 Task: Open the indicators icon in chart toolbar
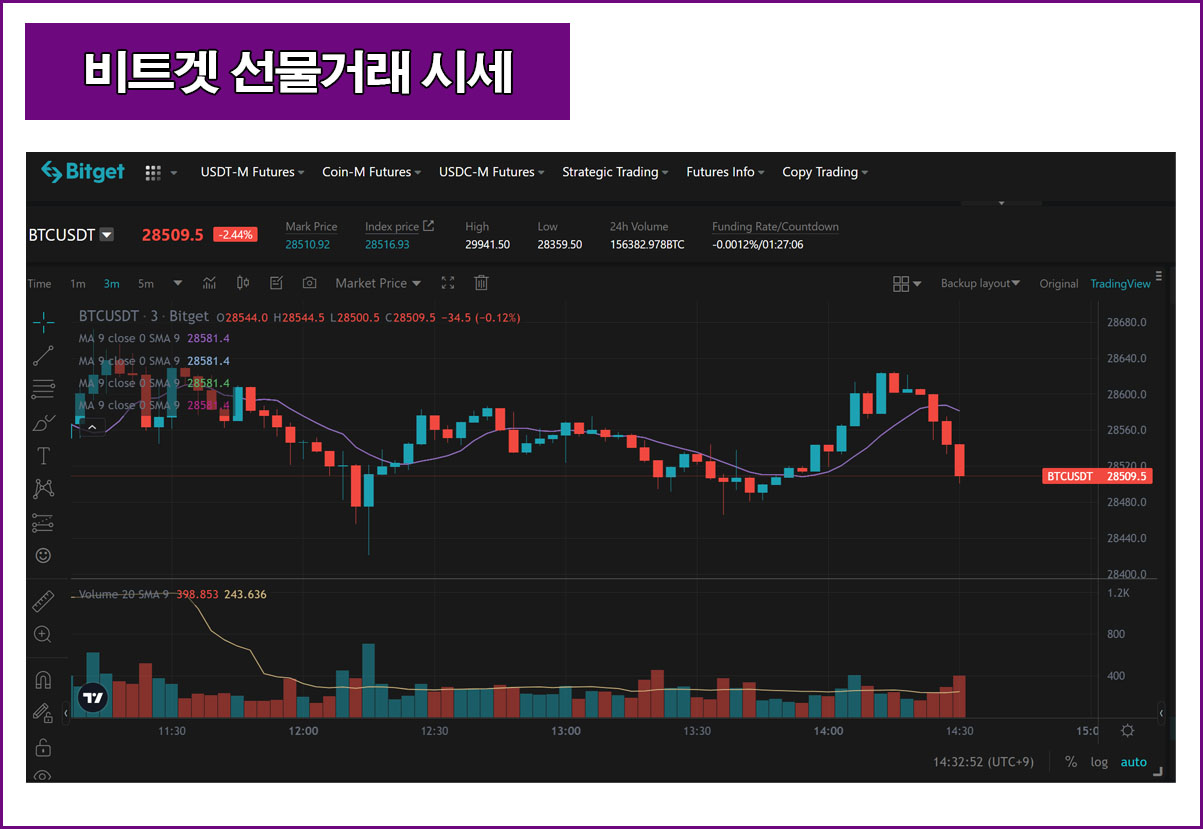pos(210,283)
